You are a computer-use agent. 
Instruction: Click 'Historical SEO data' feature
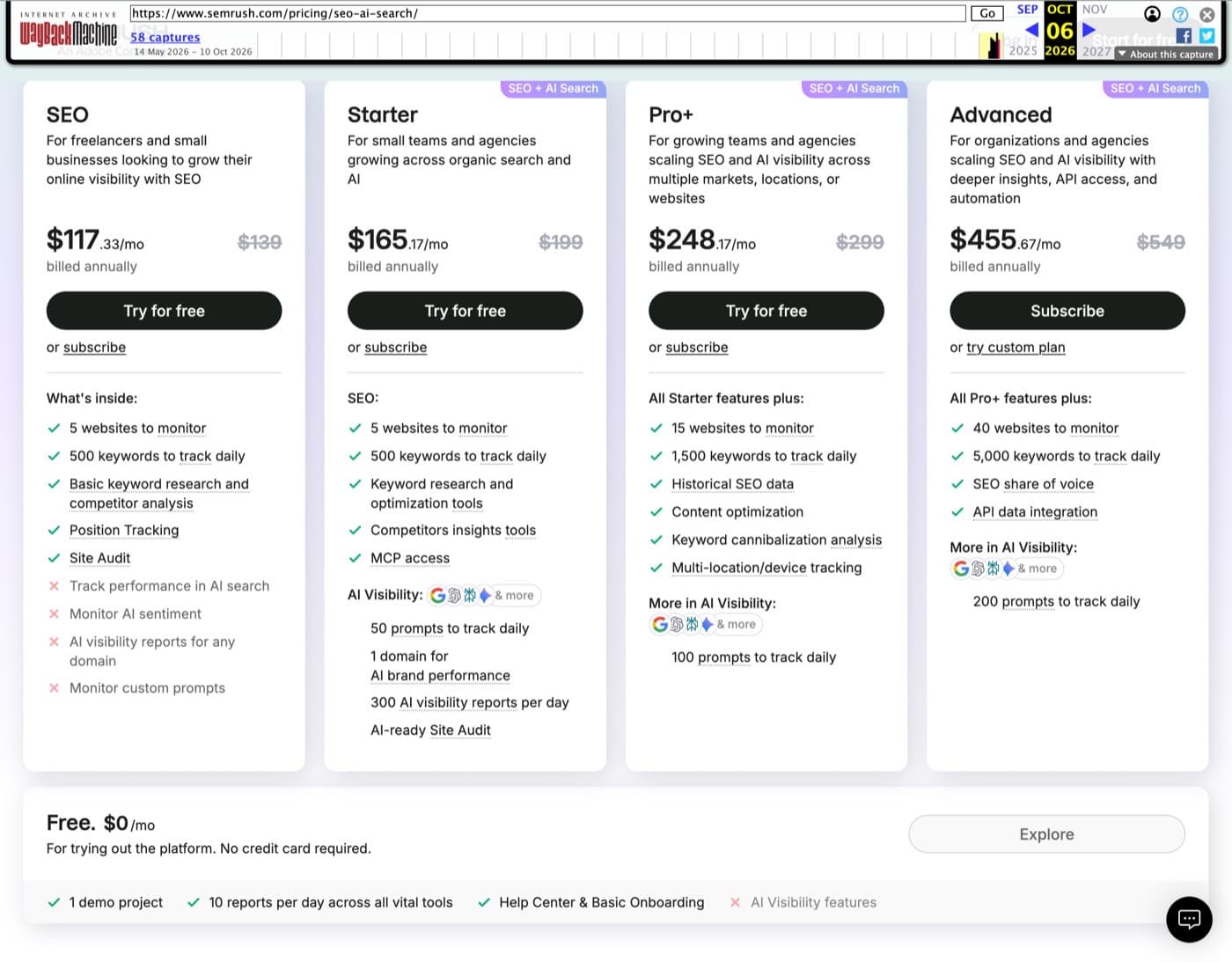[x=732, y=484]
